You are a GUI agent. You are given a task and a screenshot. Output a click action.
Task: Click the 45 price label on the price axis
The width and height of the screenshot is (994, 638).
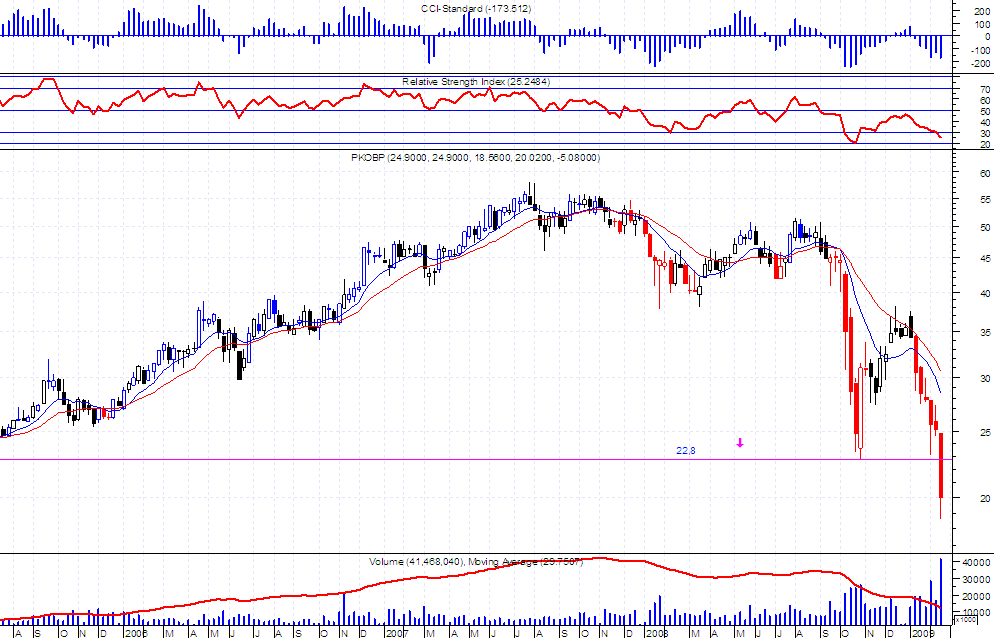[985, 259]
